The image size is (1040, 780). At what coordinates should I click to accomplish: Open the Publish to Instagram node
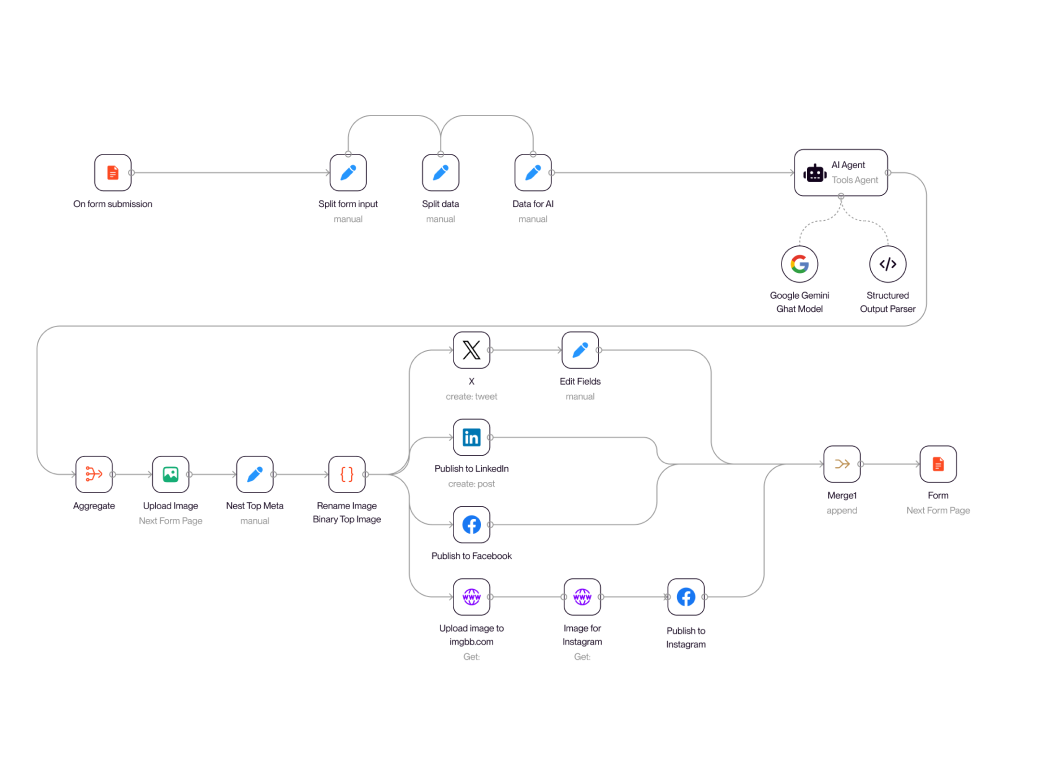pyautogui.click(x=686, y=597)
